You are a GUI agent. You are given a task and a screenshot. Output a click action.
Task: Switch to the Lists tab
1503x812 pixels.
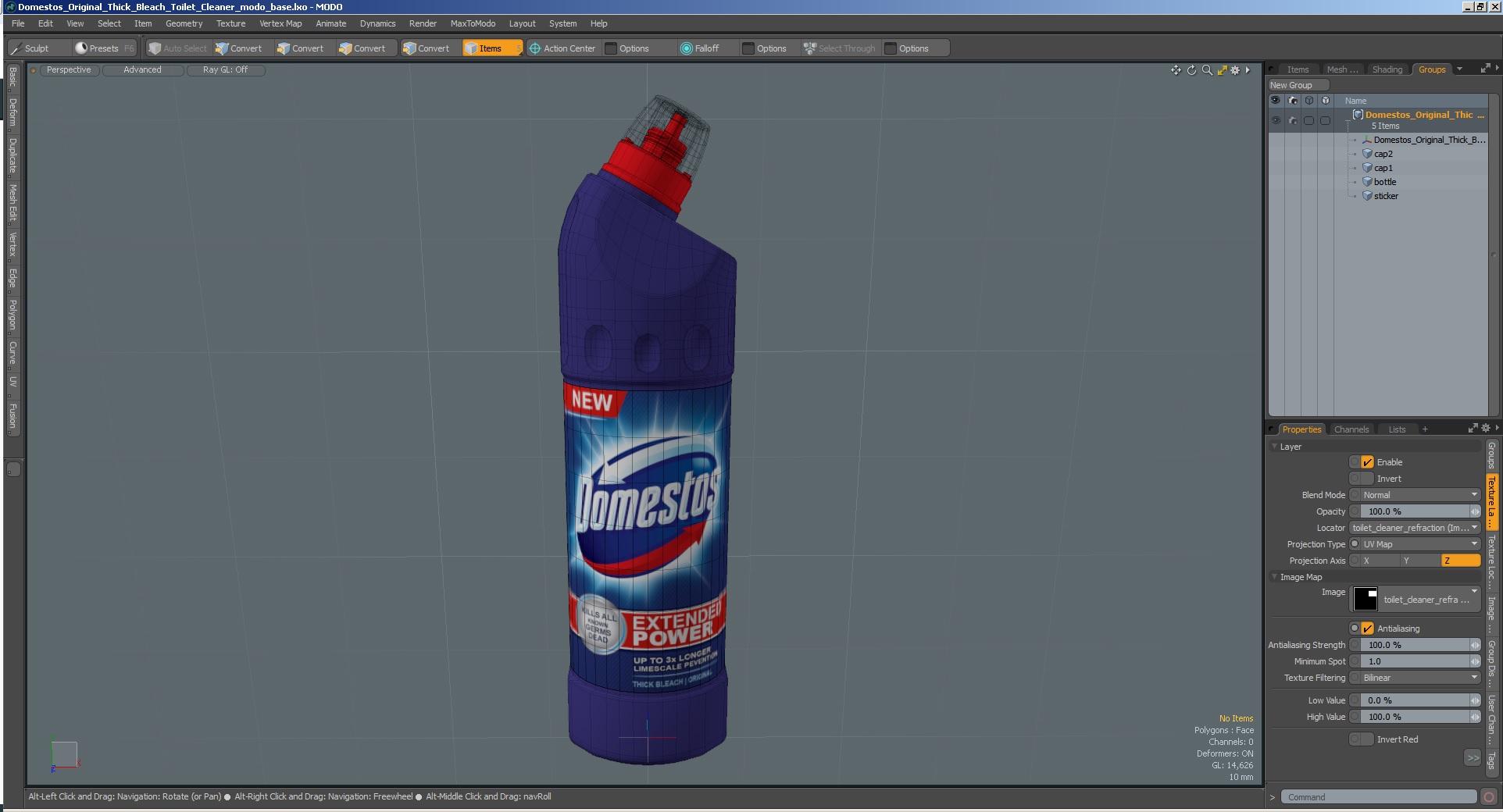[1397, 429]
